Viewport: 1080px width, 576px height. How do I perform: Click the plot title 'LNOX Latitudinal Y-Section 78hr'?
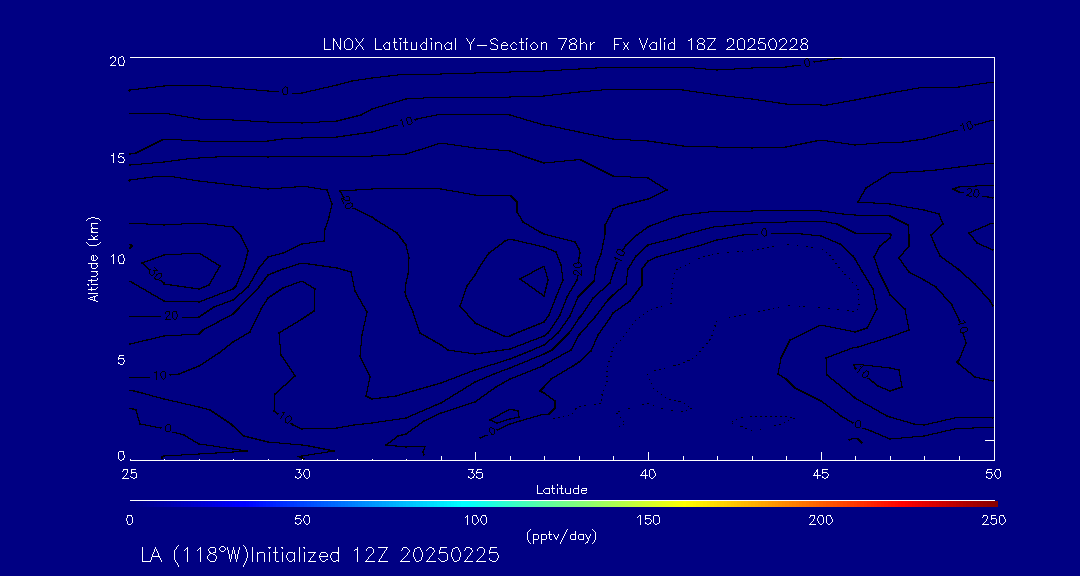pyautogui.click(x=459, y=44)
